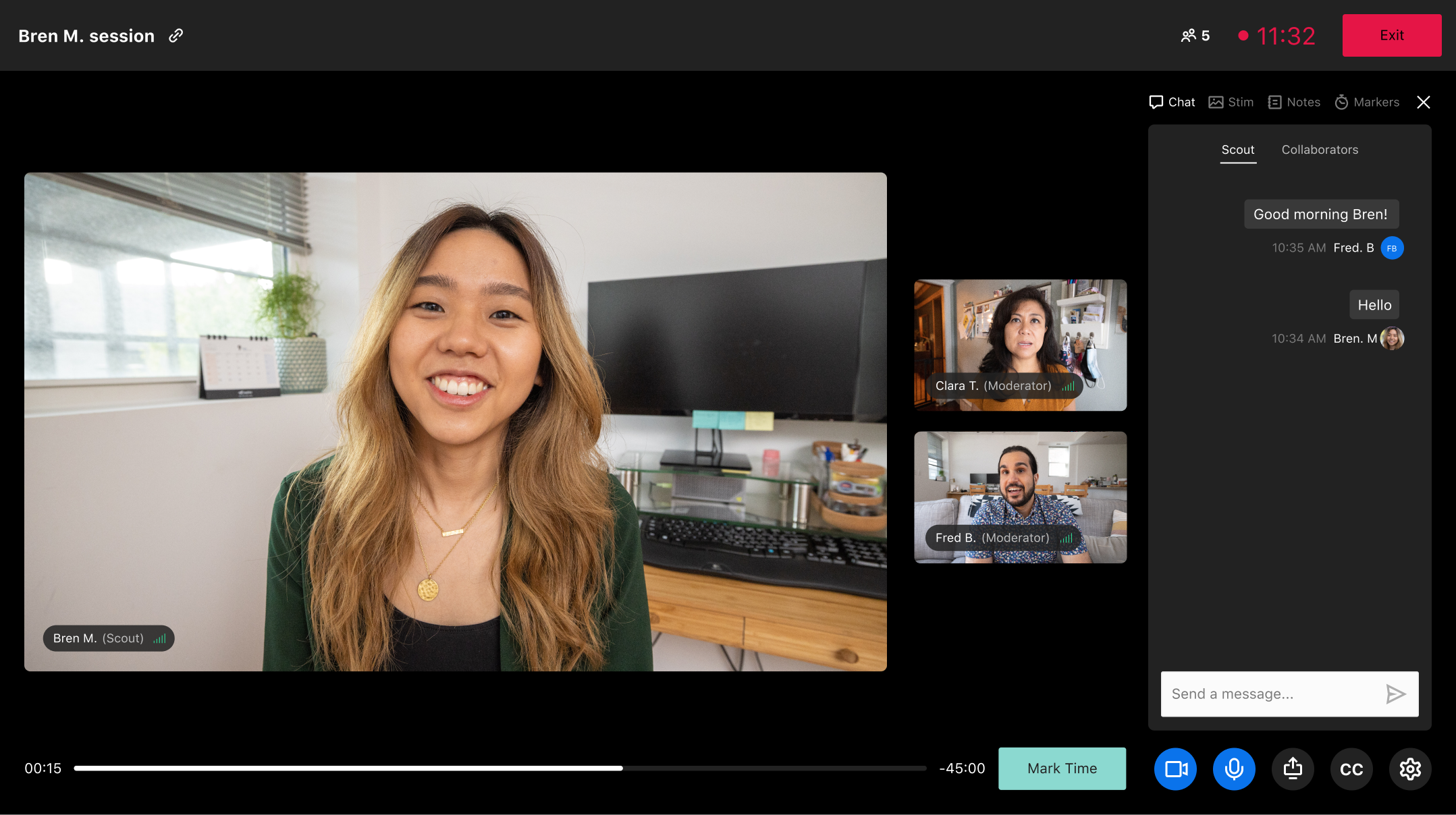Screen dimensions: 1456x815
Task: Copy the session link icon
Action: click(176, 36)
